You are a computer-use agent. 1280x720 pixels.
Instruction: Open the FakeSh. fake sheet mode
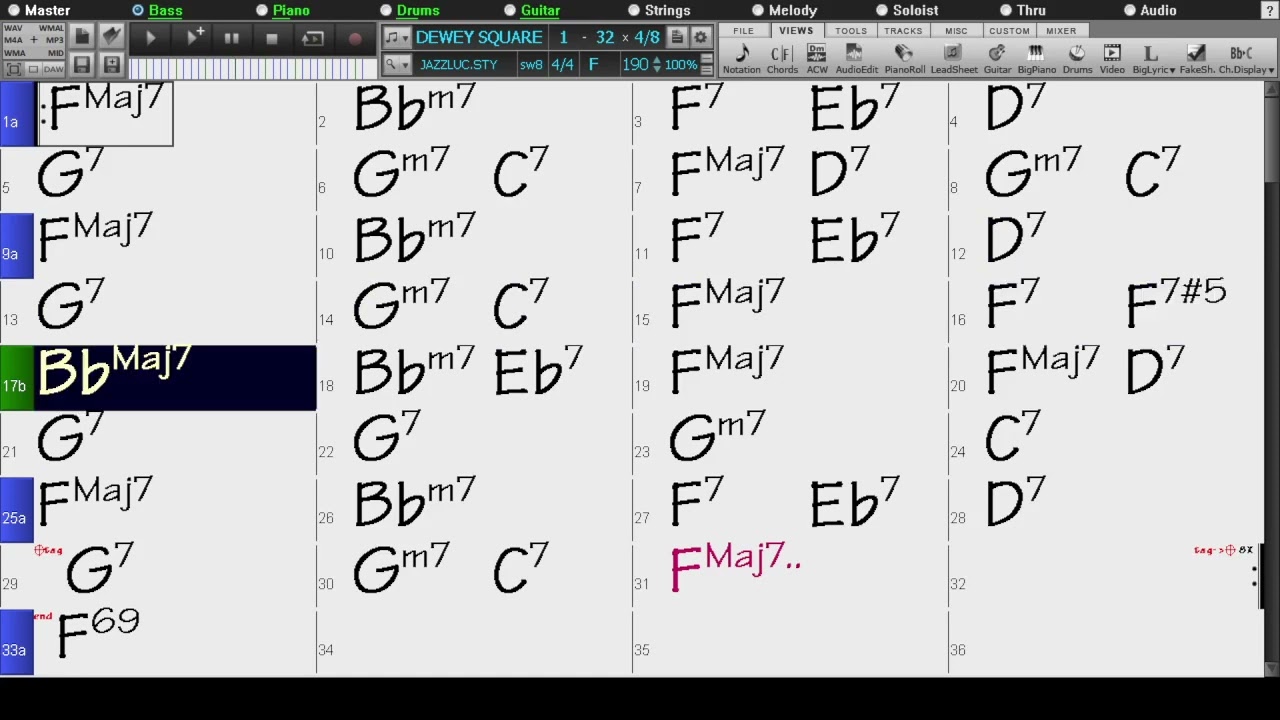tap(1196, 59)
